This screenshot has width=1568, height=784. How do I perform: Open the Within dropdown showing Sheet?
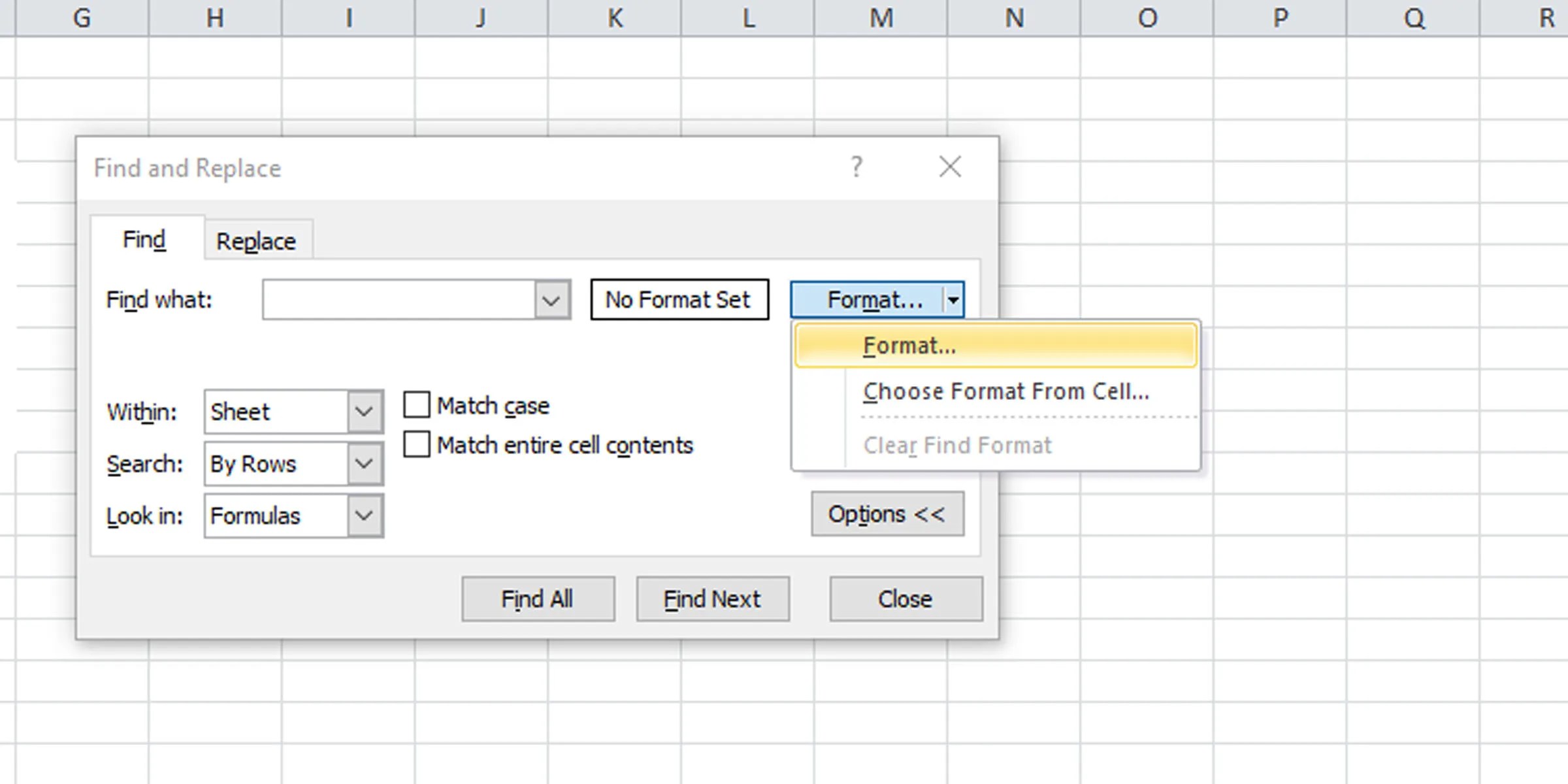point(364,412)
